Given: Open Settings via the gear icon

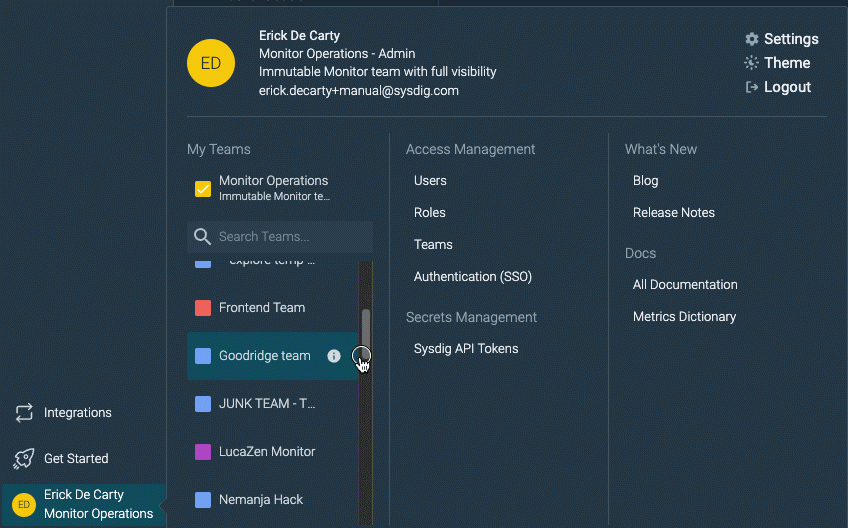Looking at the screenshot, I should click(752, 39).
